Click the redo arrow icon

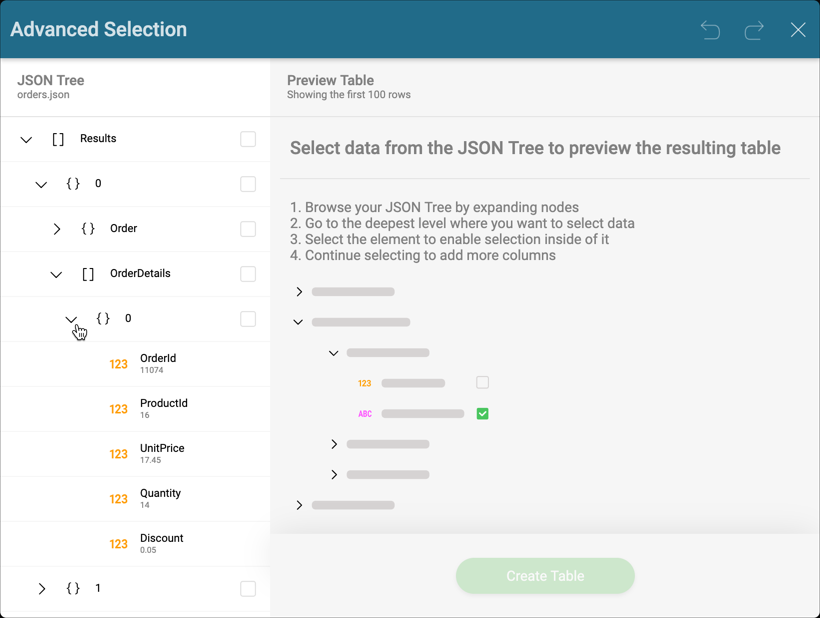point(754,30)
